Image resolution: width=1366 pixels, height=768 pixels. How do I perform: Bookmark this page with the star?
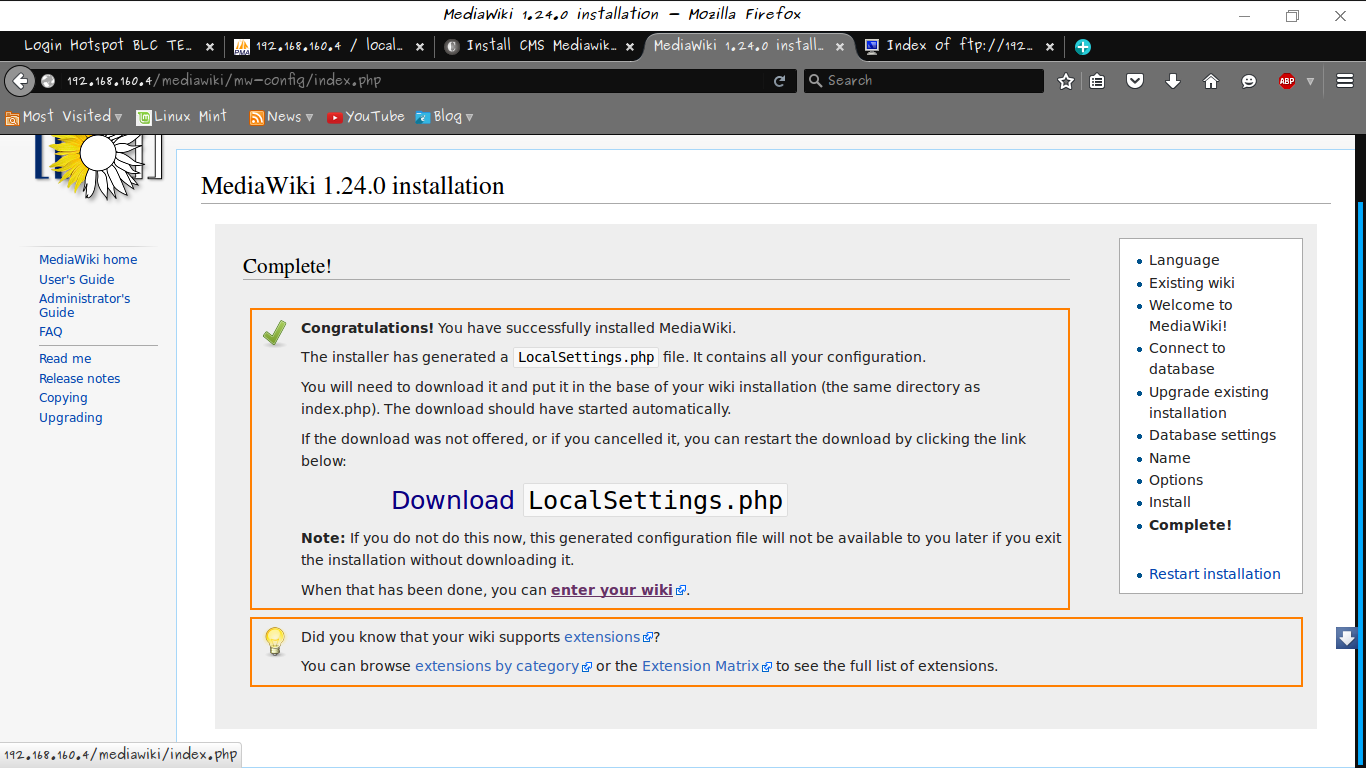coord(1065,81)
